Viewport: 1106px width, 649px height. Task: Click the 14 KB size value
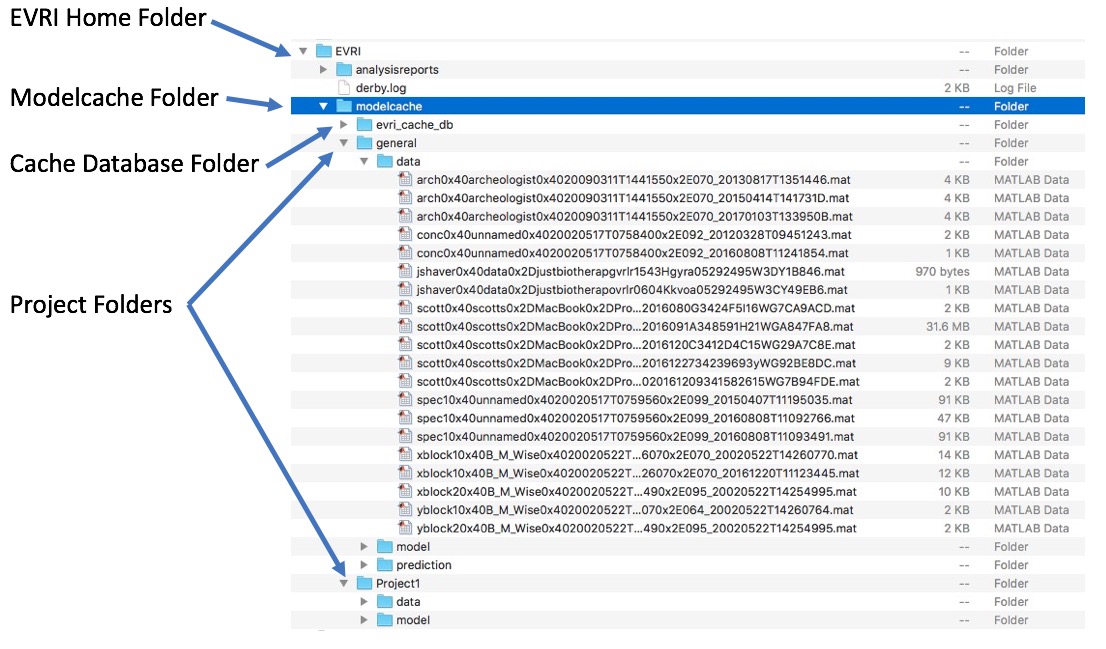[x=954, y=455]
